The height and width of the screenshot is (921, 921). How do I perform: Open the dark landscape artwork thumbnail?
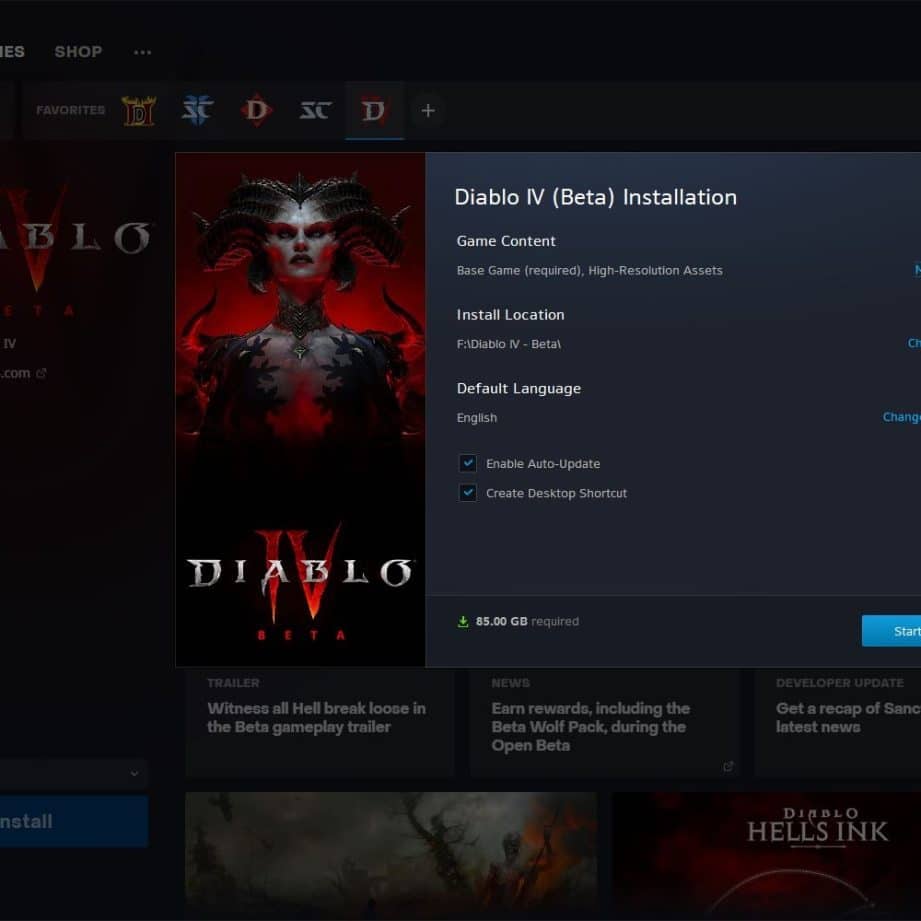click(x=391, y=856)
